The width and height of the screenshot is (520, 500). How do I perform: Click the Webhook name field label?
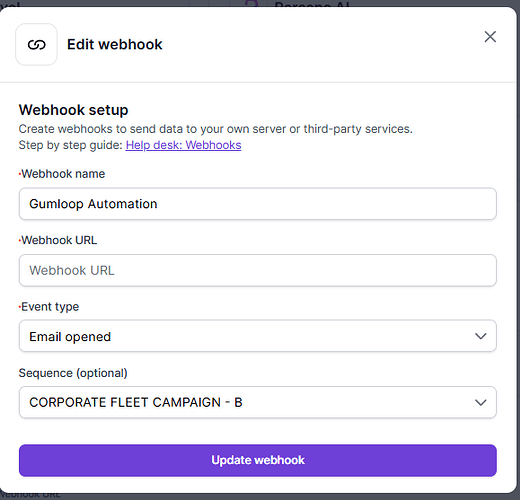tap(62, 174)
